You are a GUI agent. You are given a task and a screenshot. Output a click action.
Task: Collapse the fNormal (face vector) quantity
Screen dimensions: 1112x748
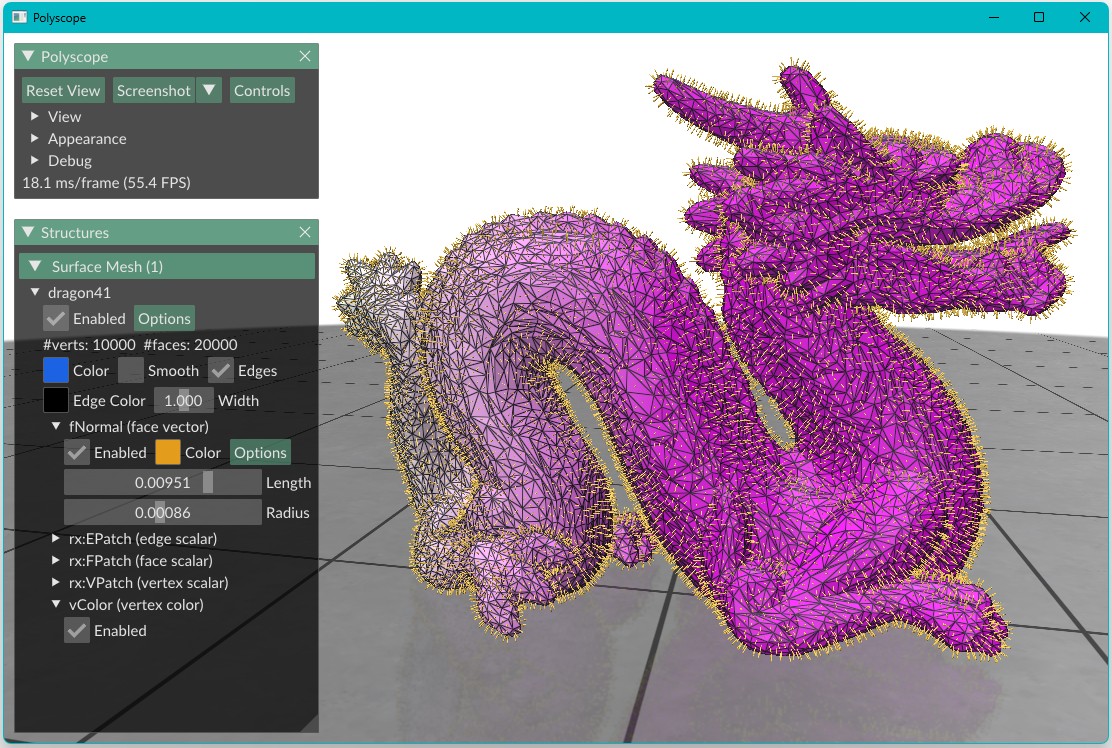(x=56, y=426)
